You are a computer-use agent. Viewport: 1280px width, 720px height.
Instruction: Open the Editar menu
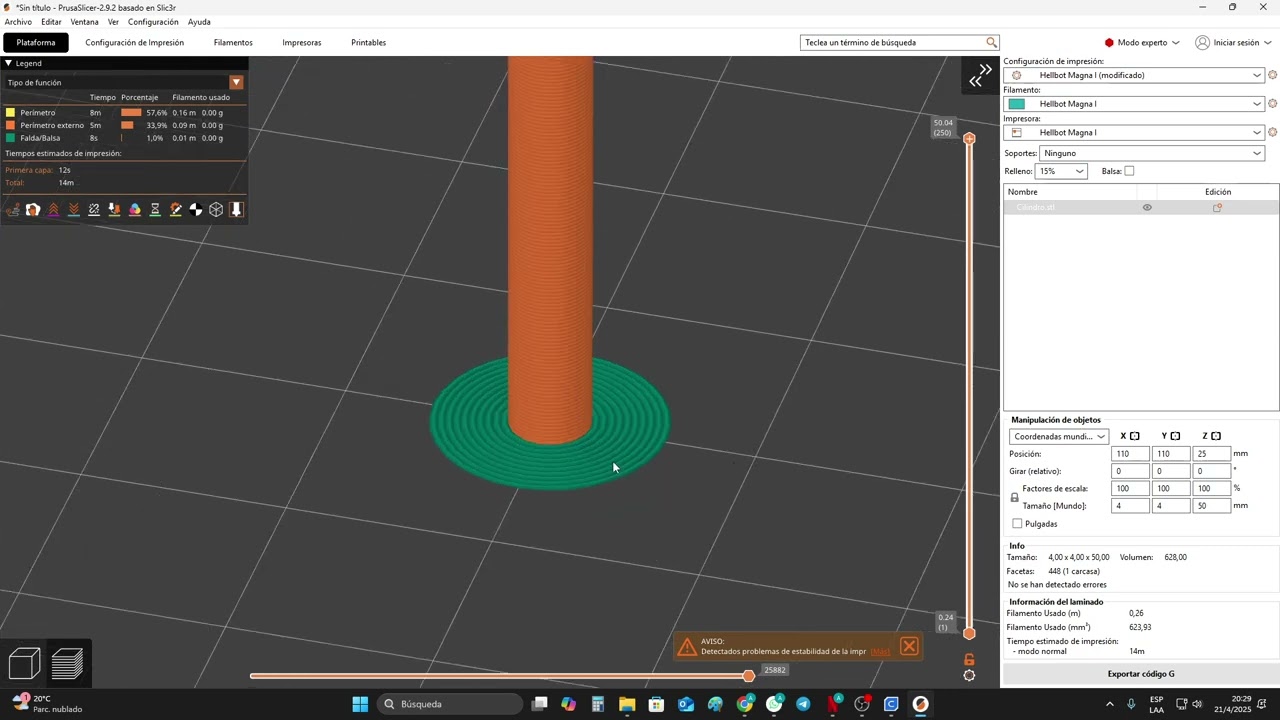pos(51,22)
